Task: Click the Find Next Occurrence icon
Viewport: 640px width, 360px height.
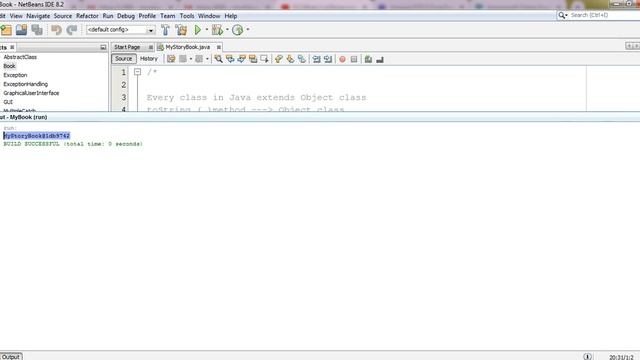Action: [x=241, y=59]
